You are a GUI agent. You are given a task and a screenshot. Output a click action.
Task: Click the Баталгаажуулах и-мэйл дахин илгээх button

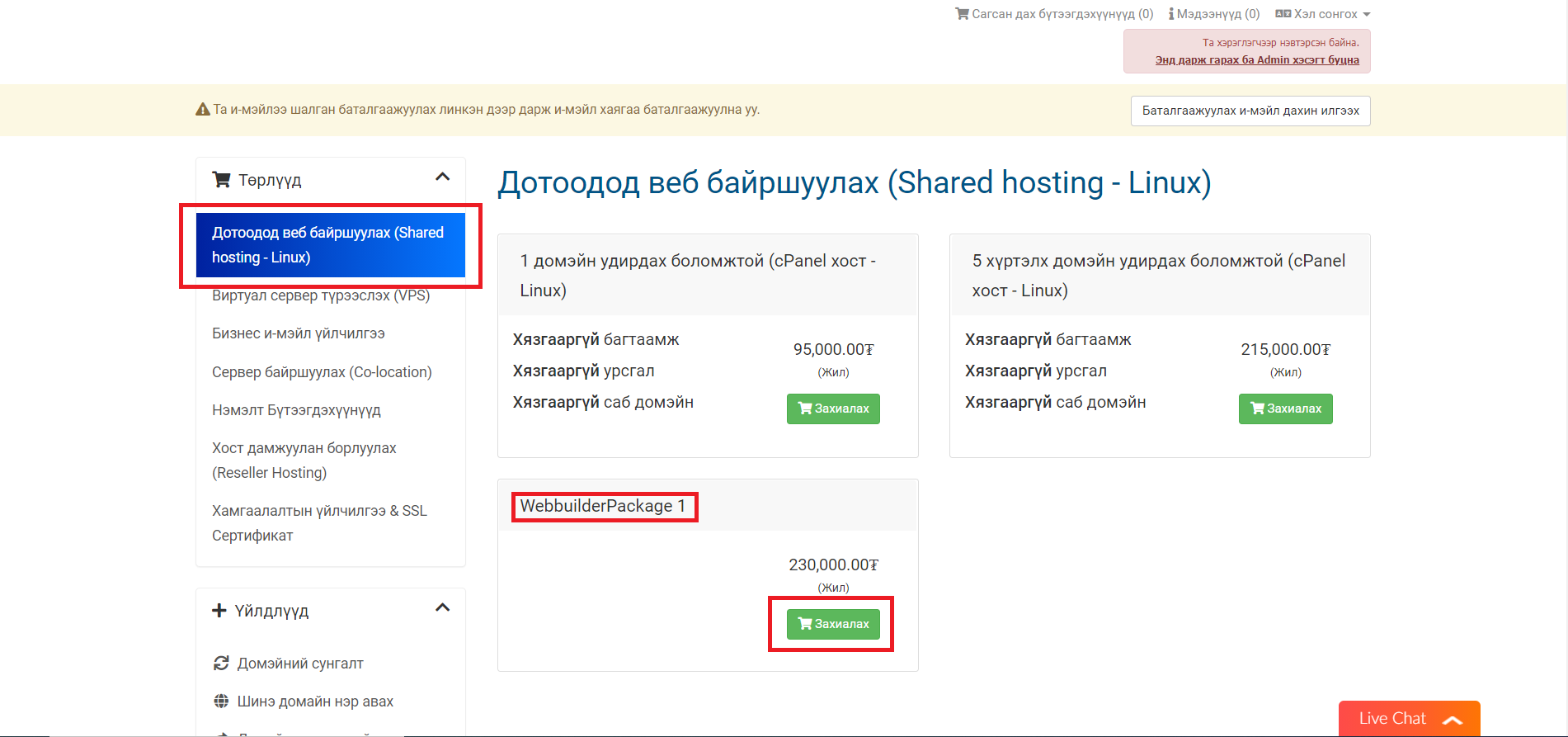click(1250, 111)
